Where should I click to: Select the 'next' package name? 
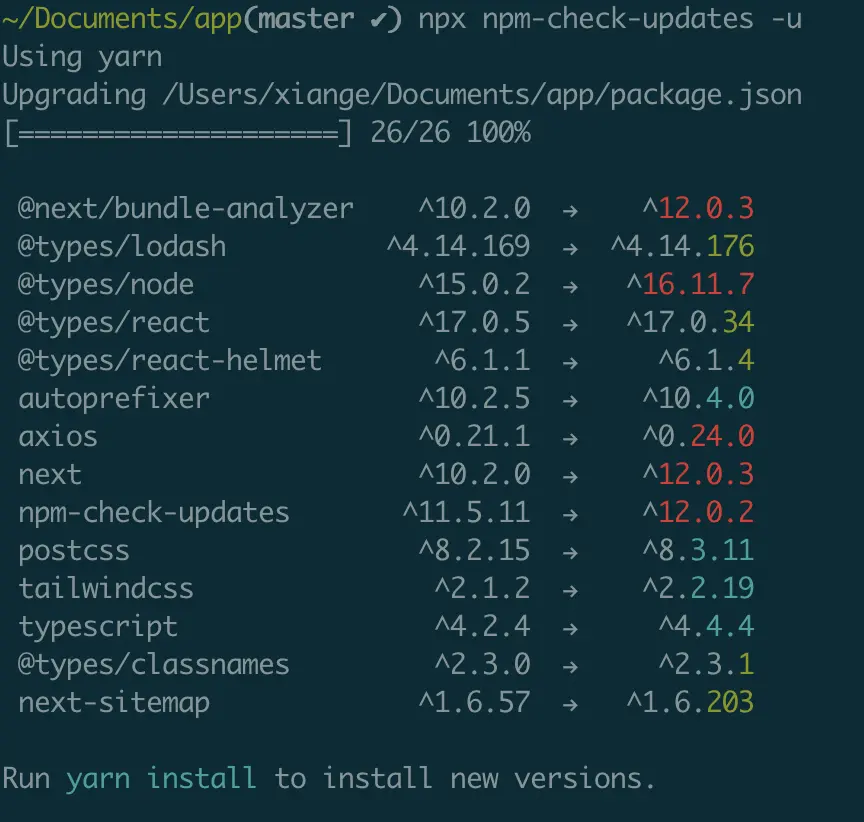click(x=50, y=475)
